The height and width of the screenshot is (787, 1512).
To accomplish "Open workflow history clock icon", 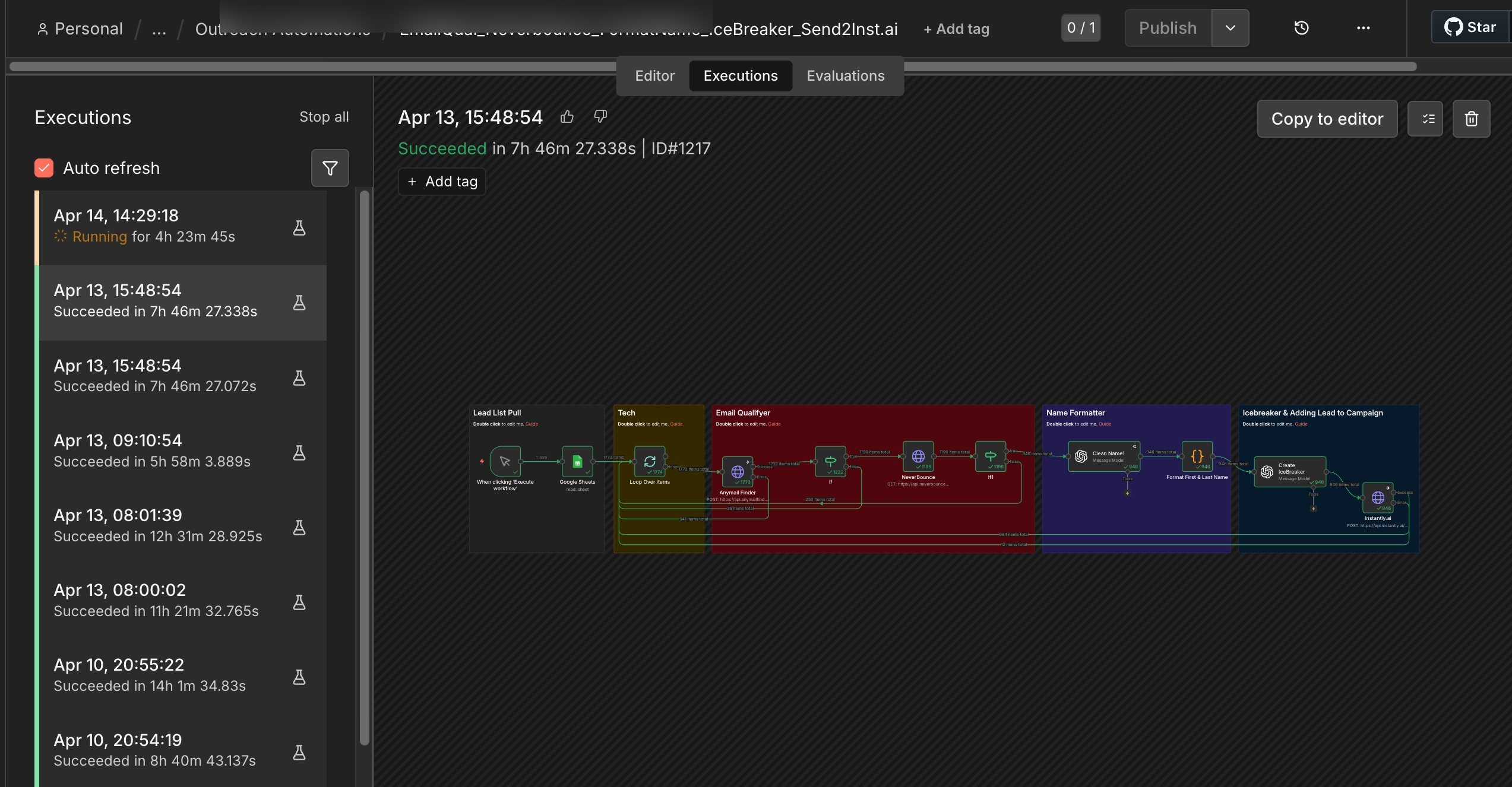I will click(1301, 28).
